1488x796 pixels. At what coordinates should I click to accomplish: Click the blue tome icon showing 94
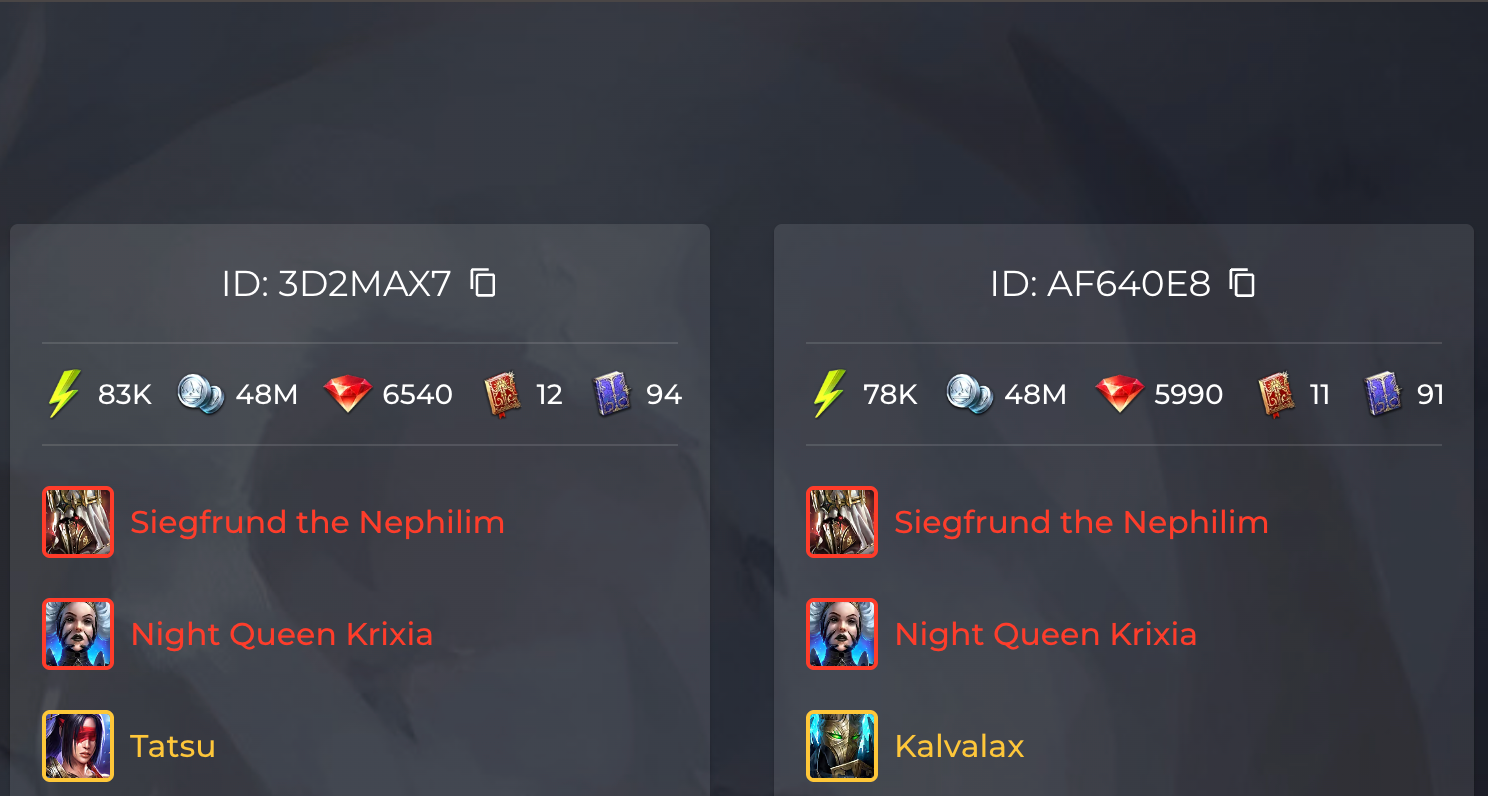pos(612,394)
